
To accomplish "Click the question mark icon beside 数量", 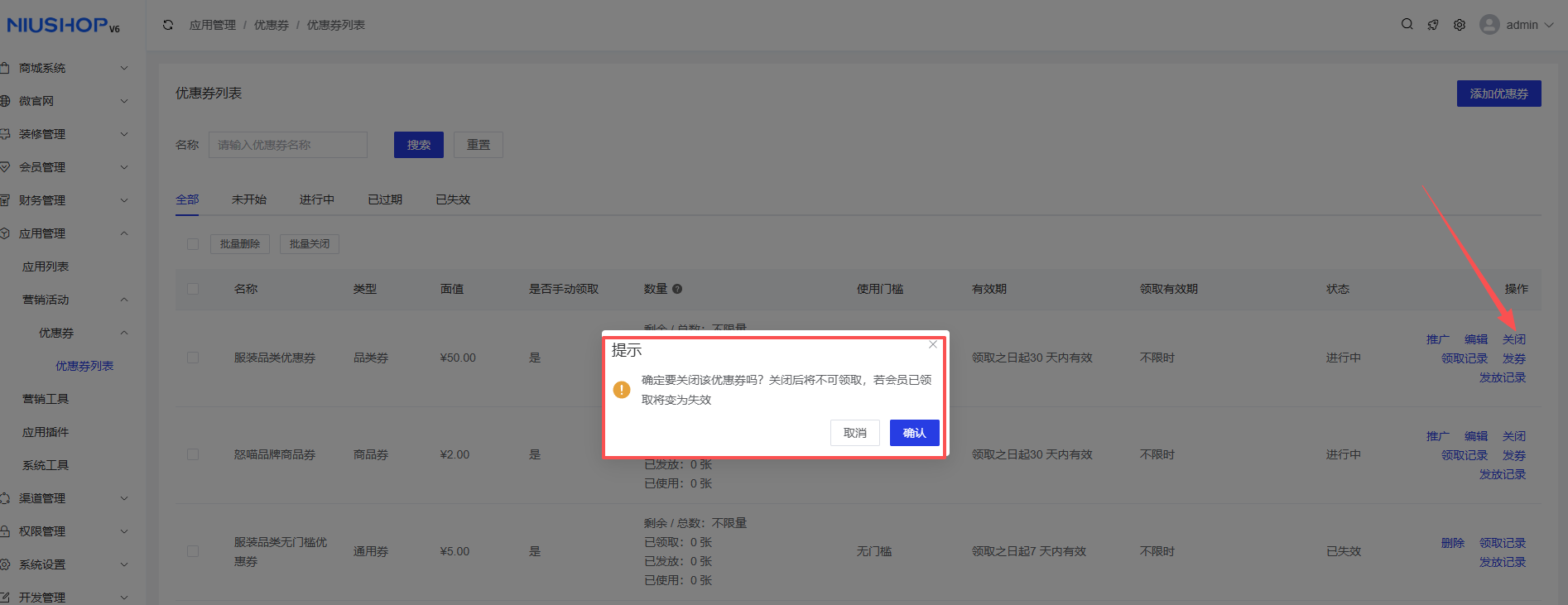I will [677, 289].
